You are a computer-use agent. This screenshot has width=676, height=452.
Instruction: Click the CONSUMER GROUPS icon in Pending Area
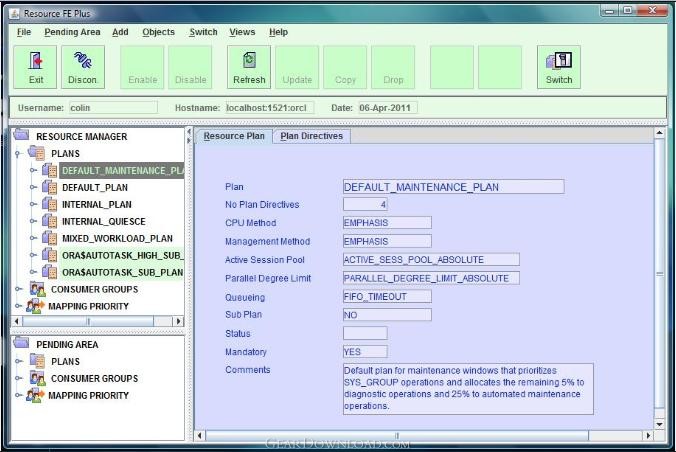point(38,378)
